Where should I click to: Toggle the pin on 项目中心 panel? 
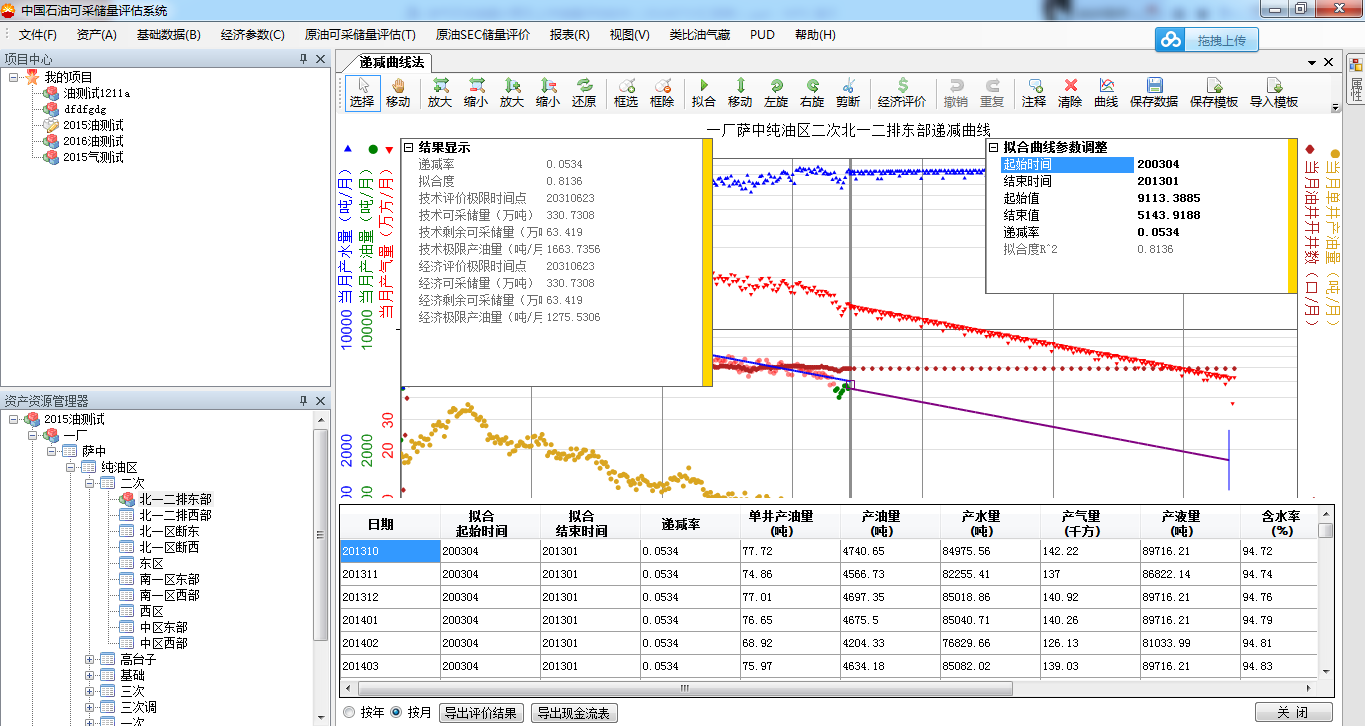[x=304, y=60]
